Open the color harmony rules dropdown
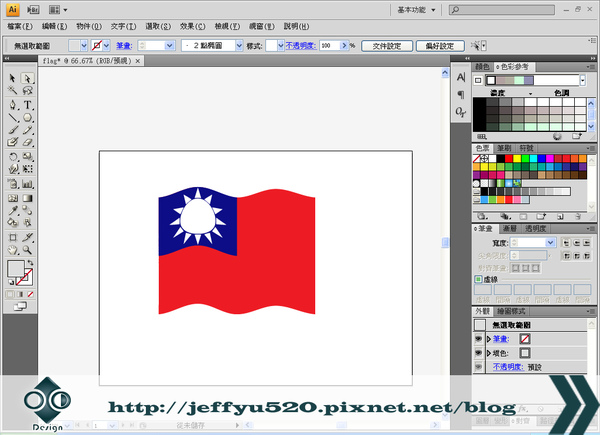This screenshot has height=435, width=600. click(x=582, y=80)
